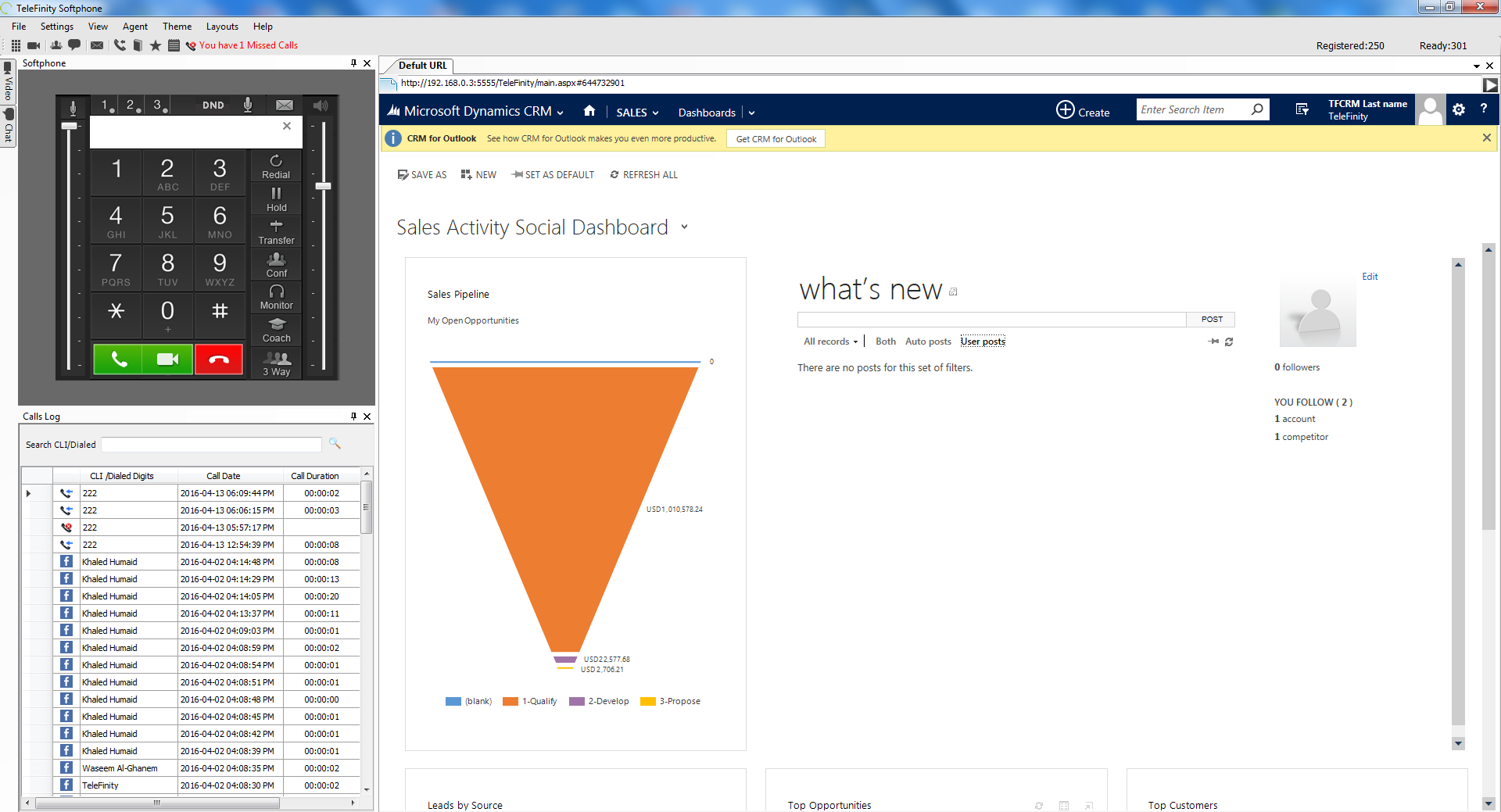The height and width of the screenshot is (812, 1501).
Task: Open the Settings menu
Action: click(x=57, y=27)
